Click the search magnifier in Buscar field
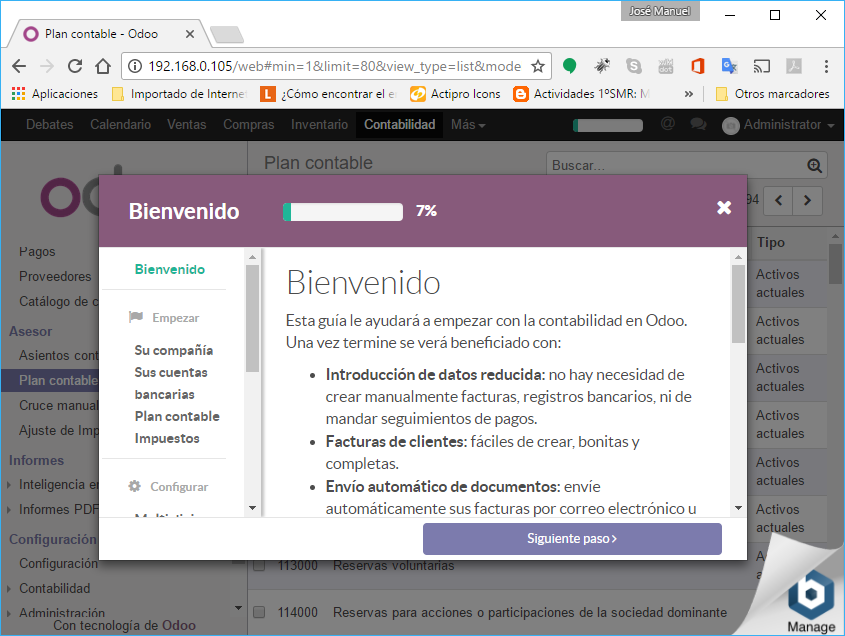This screenshot has height=636, width=845. tap(815, 166)
